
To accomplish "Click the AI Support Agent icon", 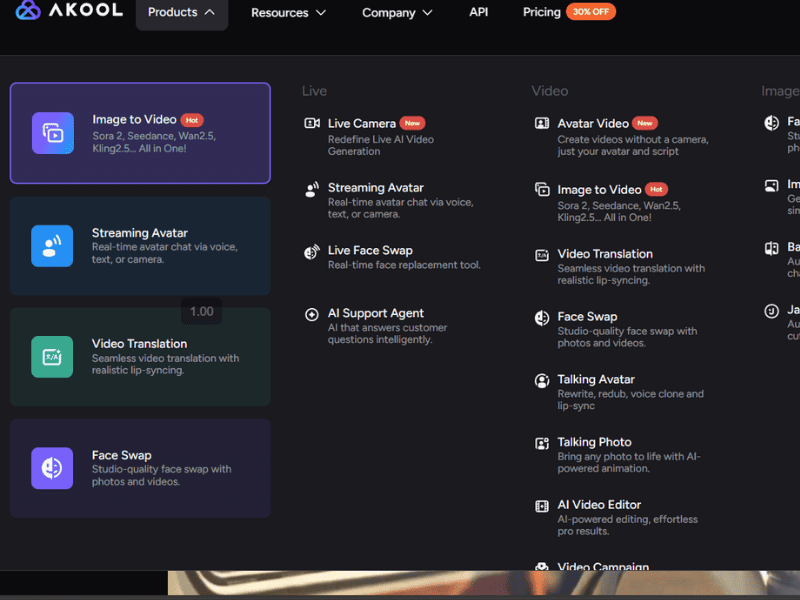I will click(312, 314).
